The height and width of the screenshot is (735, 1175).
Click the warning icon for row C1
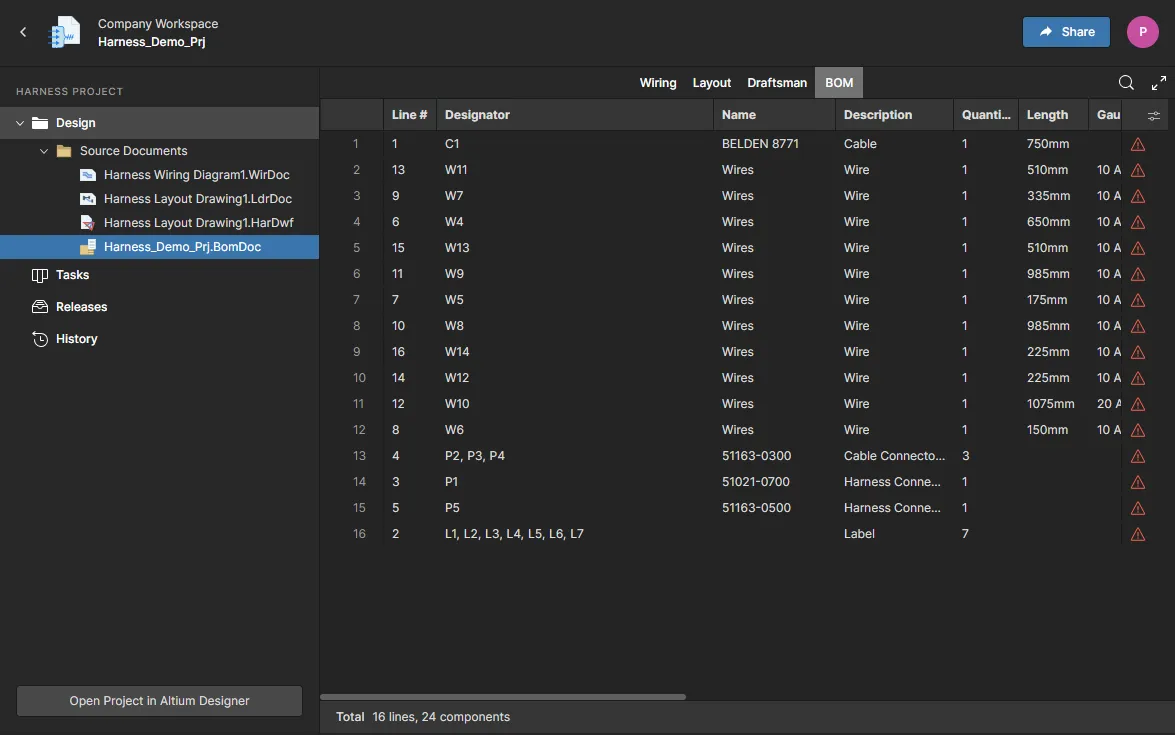tap(1137, 144)
